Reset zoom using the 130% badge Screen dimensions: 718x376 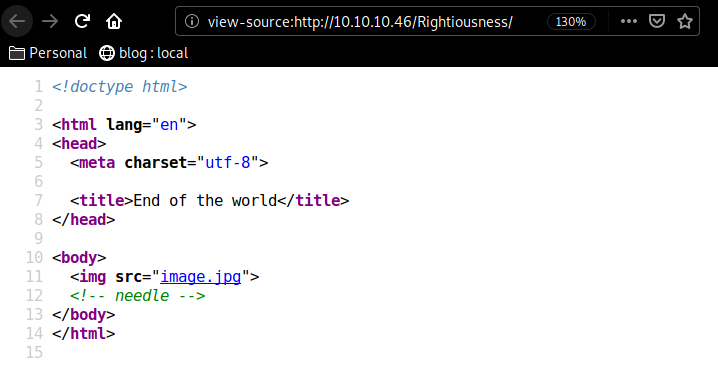571,22
